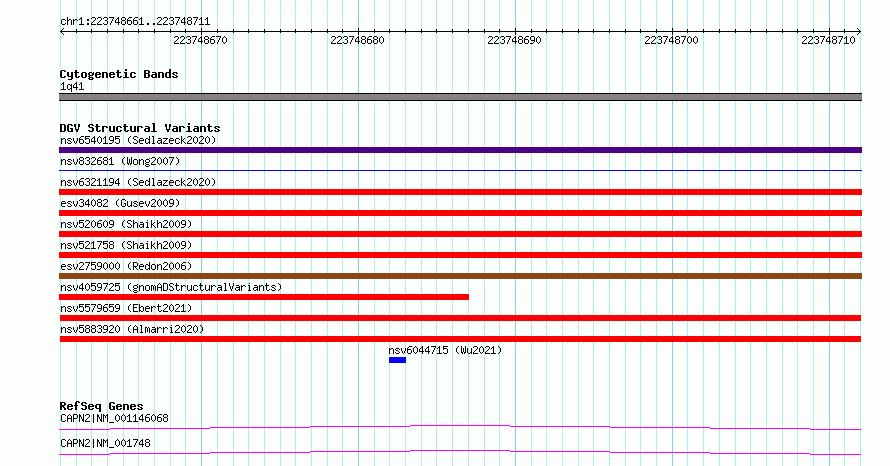Viewport: 890px width, 466px height.
Task: Click the 1q41 band label
Action: click(x=72, y=86)
